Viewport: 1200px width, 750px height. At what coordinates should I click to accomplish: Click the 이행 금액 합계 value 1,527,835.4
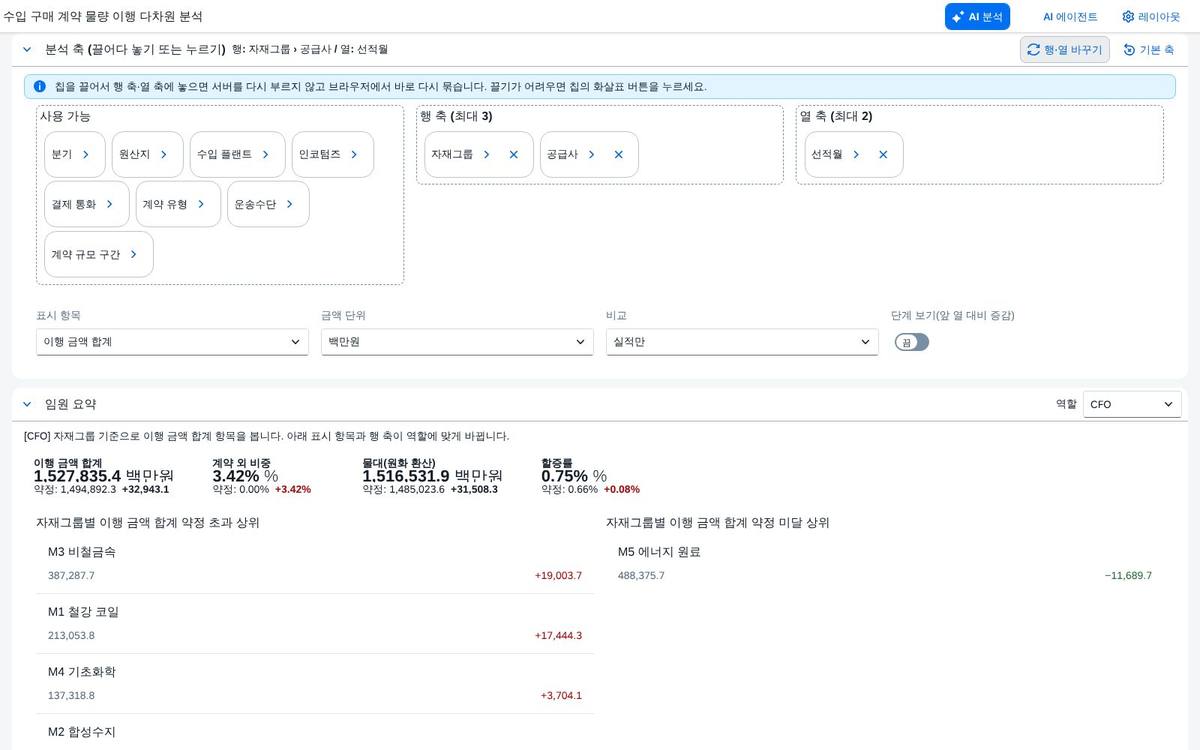tap(77, 476)
